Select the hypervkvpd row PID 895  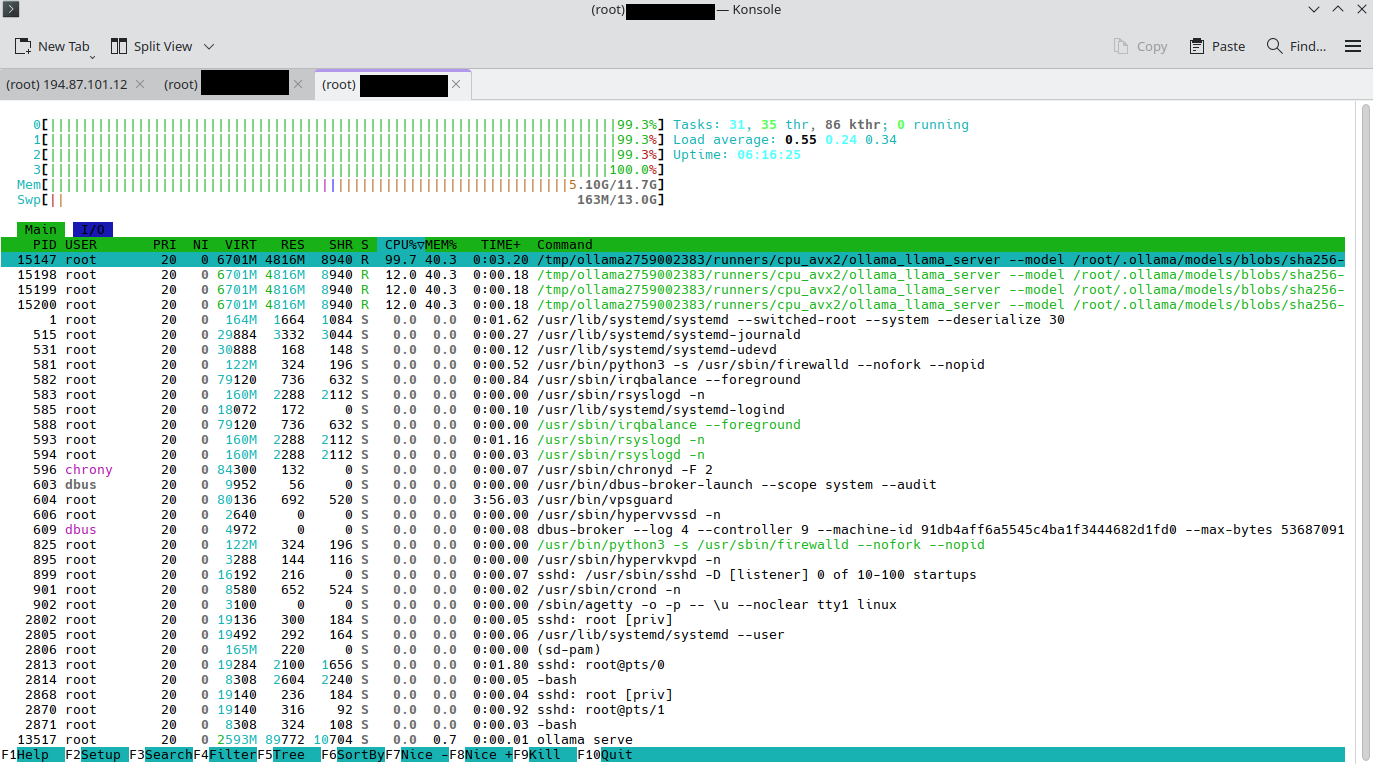(x=673, y=560)
